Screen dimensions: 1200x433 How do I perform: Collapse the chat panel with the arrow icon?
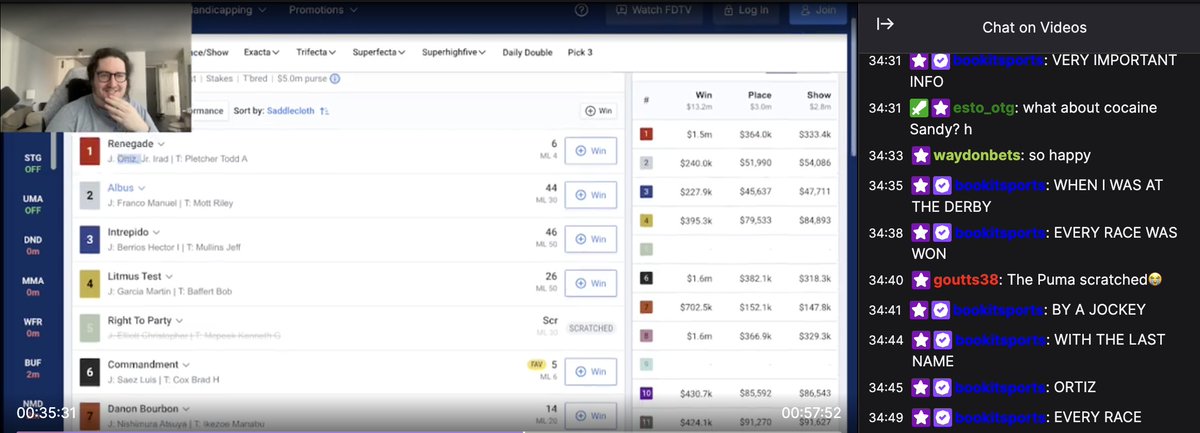[x=885, y=25]
